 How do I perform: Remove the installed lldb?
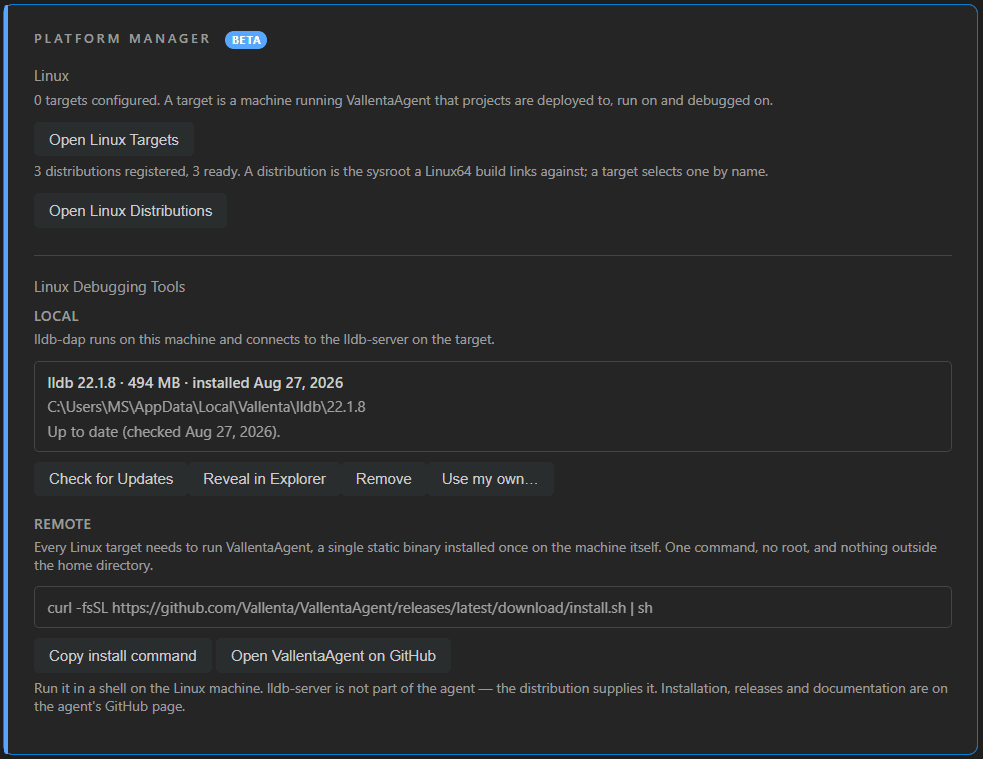[x=384, y=479]
